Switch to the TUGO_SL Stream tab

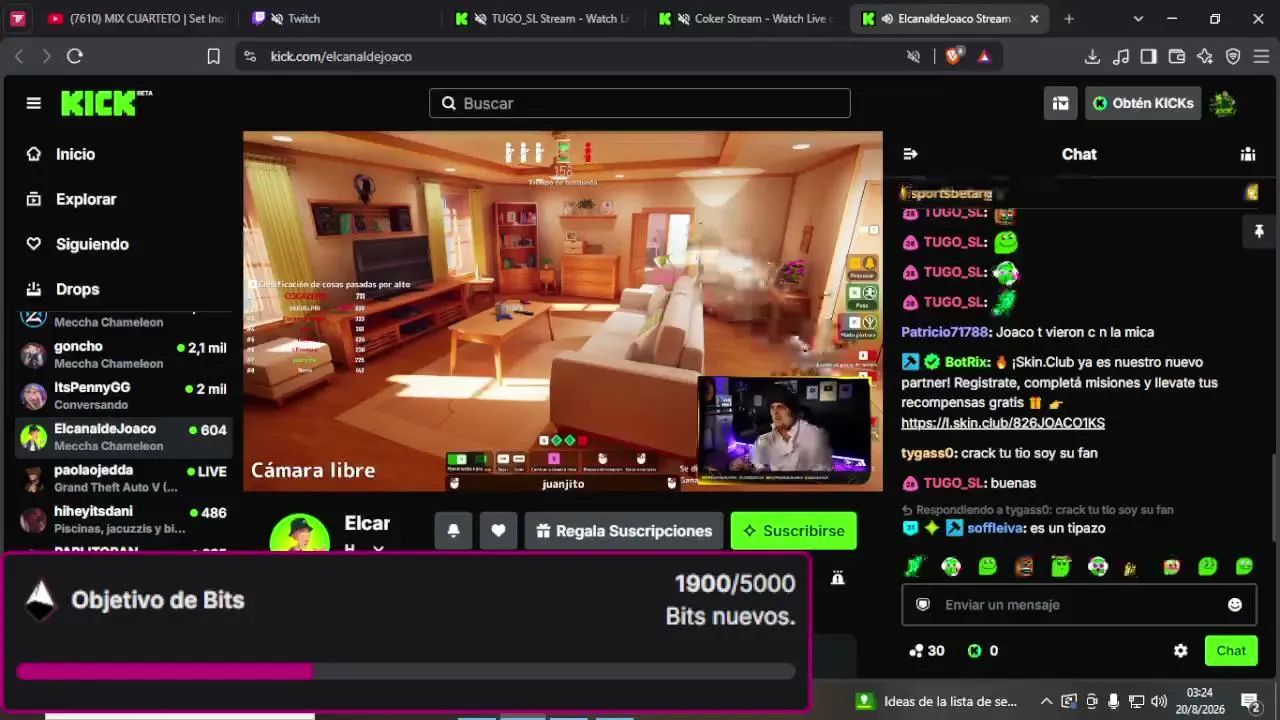[542, 19]
